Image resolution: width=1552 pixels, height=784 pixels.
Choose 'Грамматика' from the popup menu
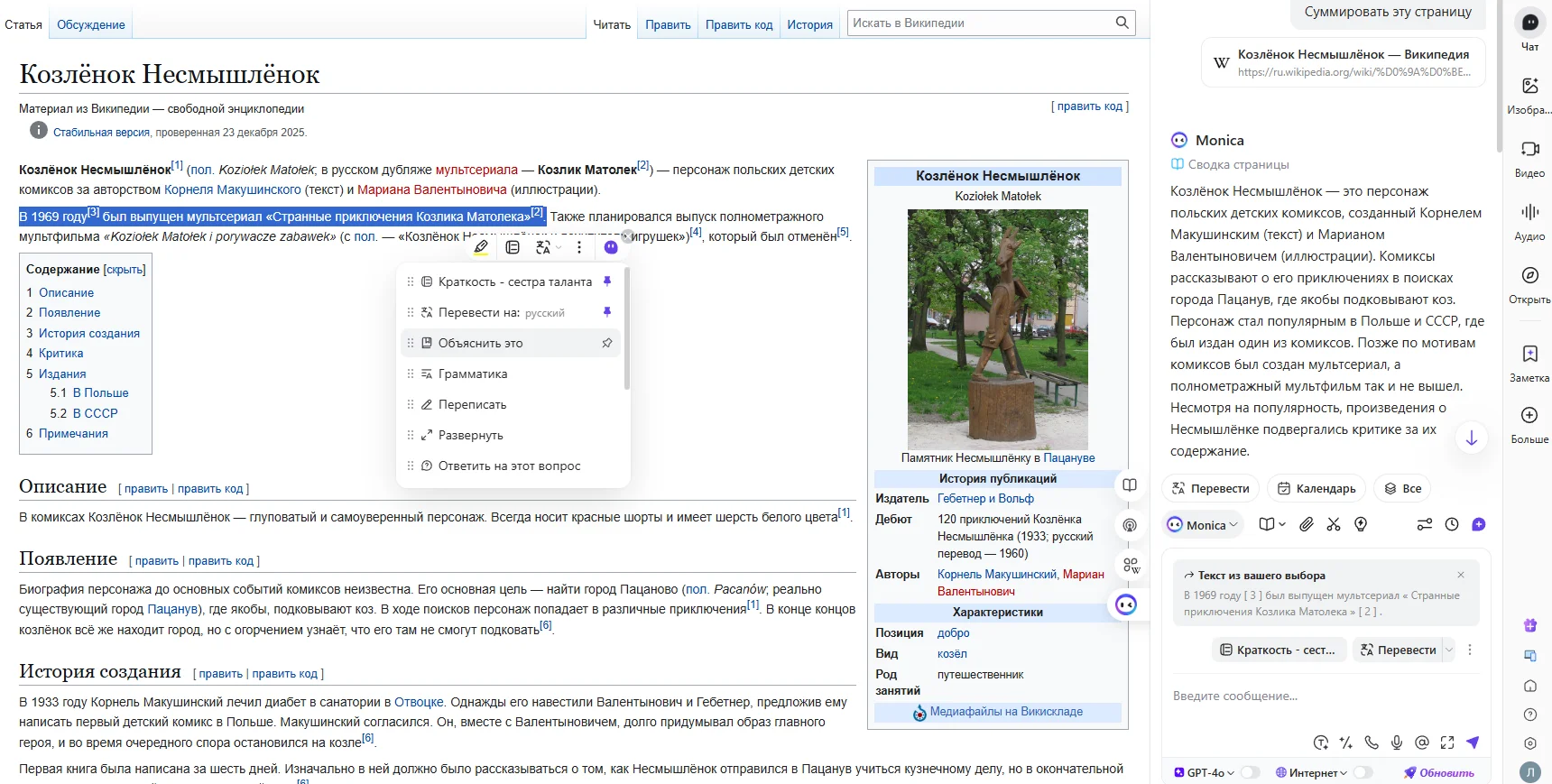coord(509,374)
